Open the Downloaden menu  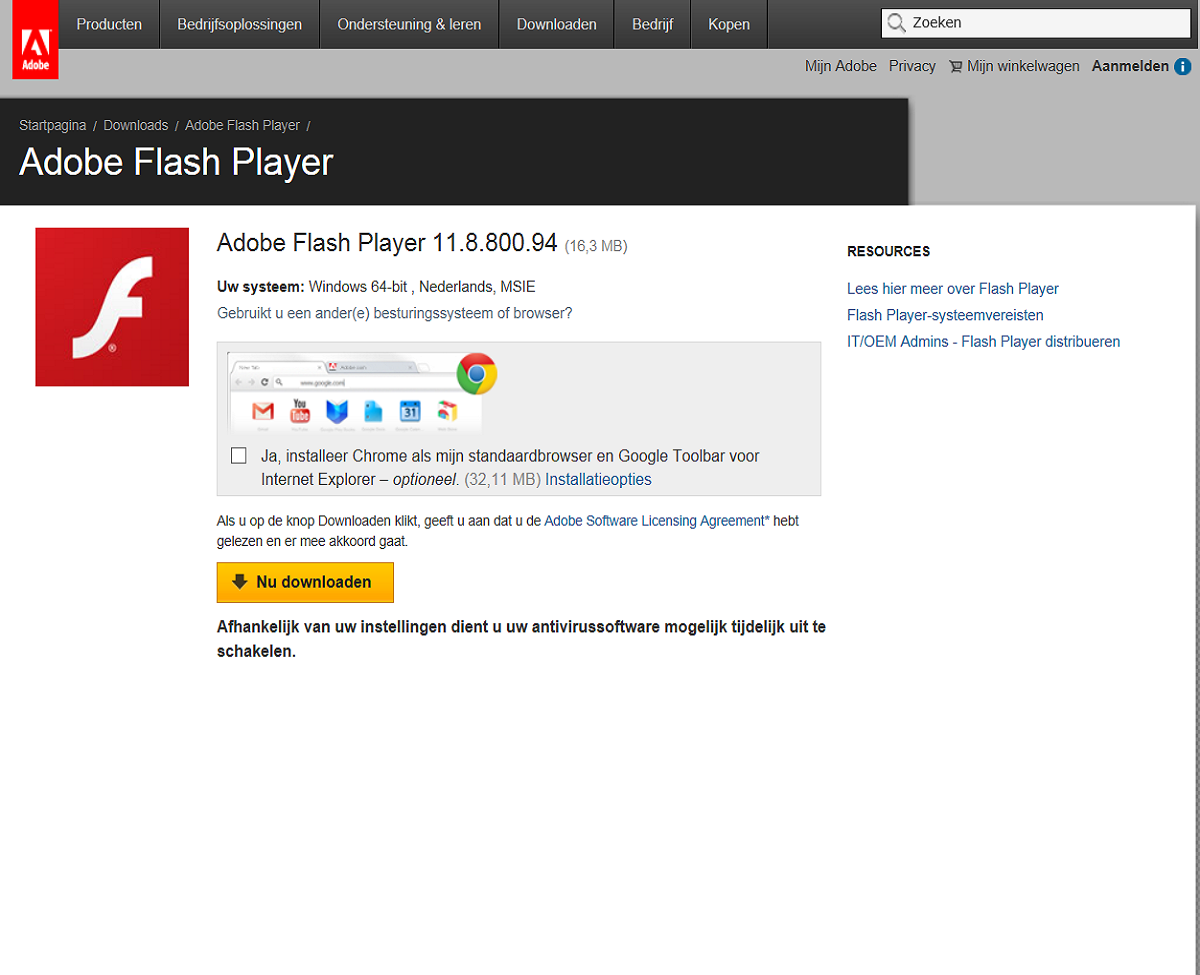coord(557,24)
